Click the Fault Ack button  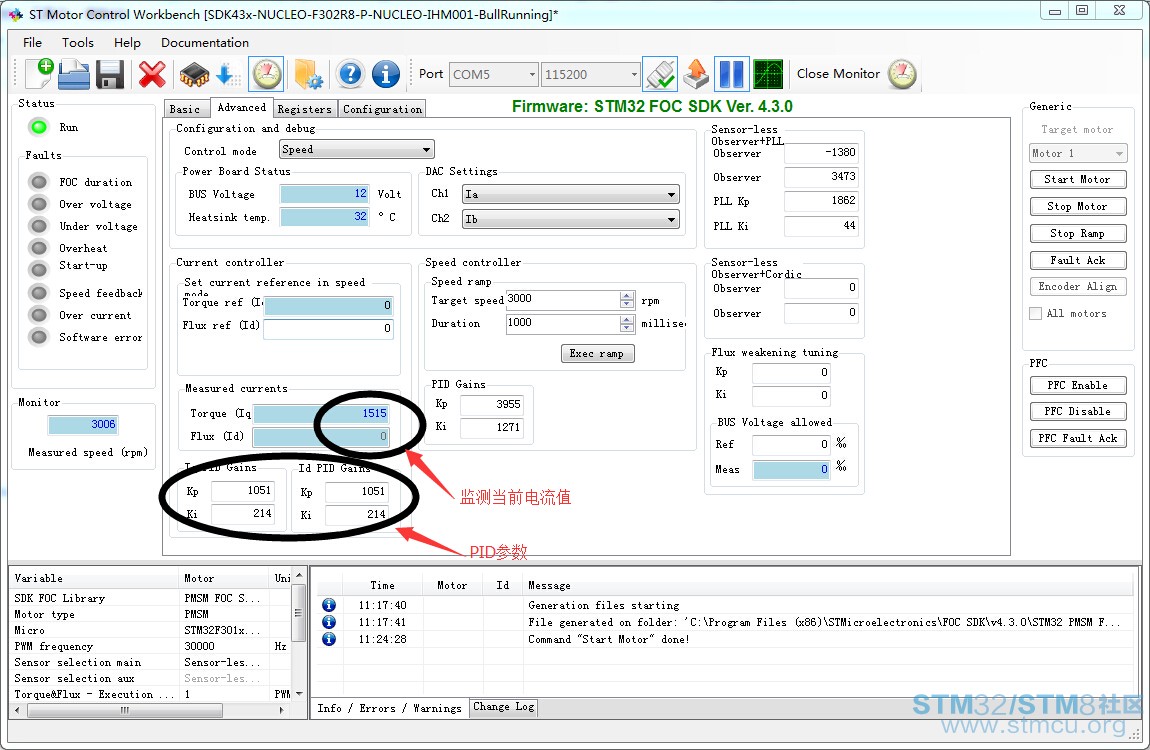(1077, 260)
